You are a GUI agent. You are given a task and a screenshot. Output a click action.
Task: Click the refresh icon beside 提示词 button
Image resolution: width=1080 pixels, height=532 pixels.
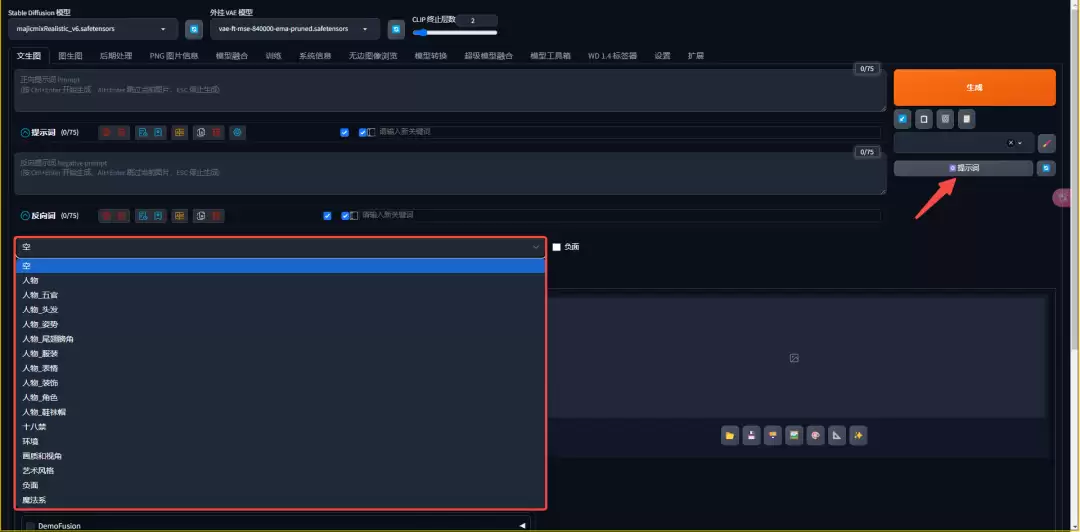[x=1046, y=168]
